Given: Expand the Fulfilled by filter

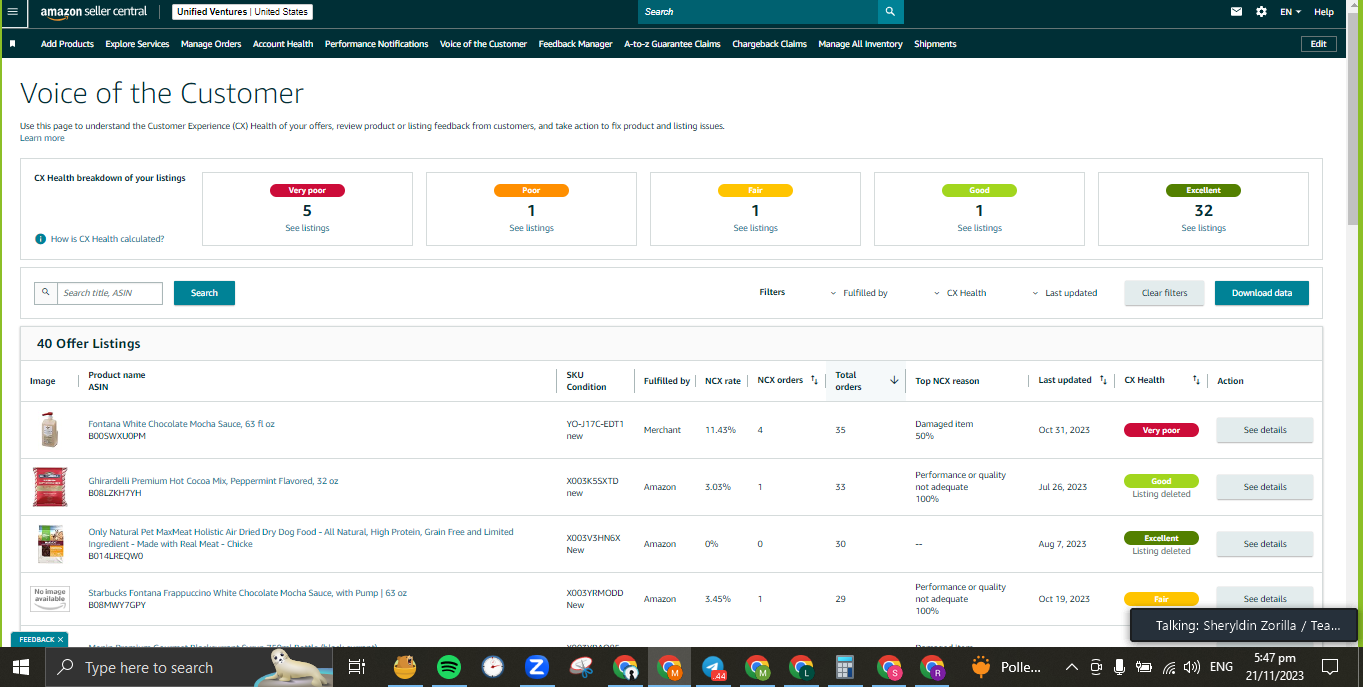Looking at the screenshot, I should [x=859, y=293].
